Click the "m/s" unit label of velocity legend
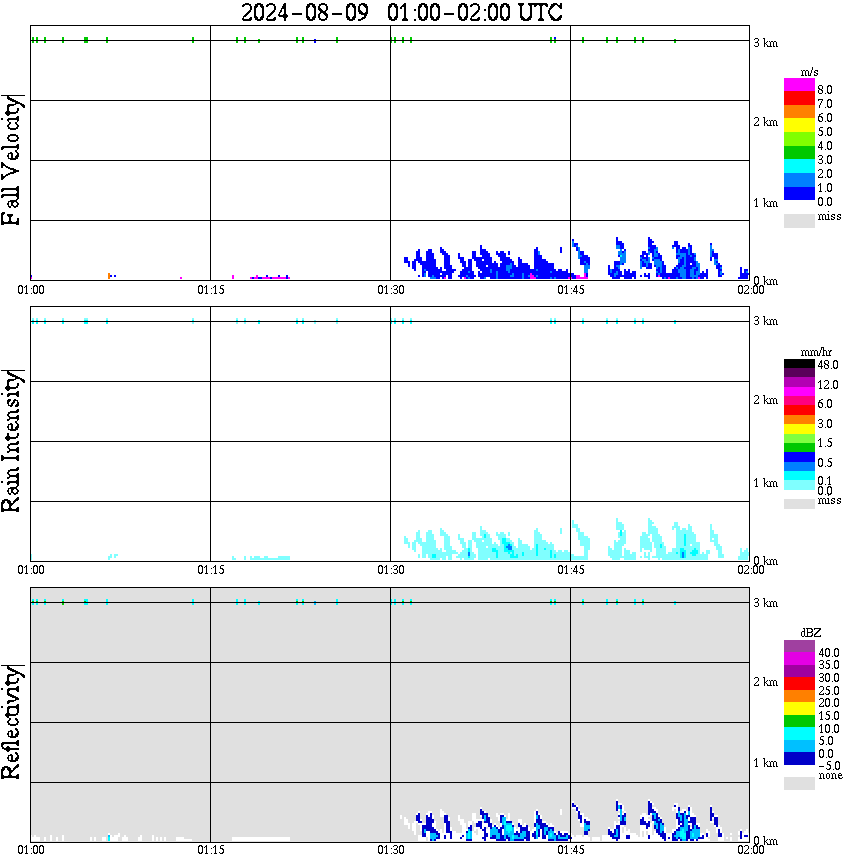Viewport: 850px width, 868px height. 809,72
